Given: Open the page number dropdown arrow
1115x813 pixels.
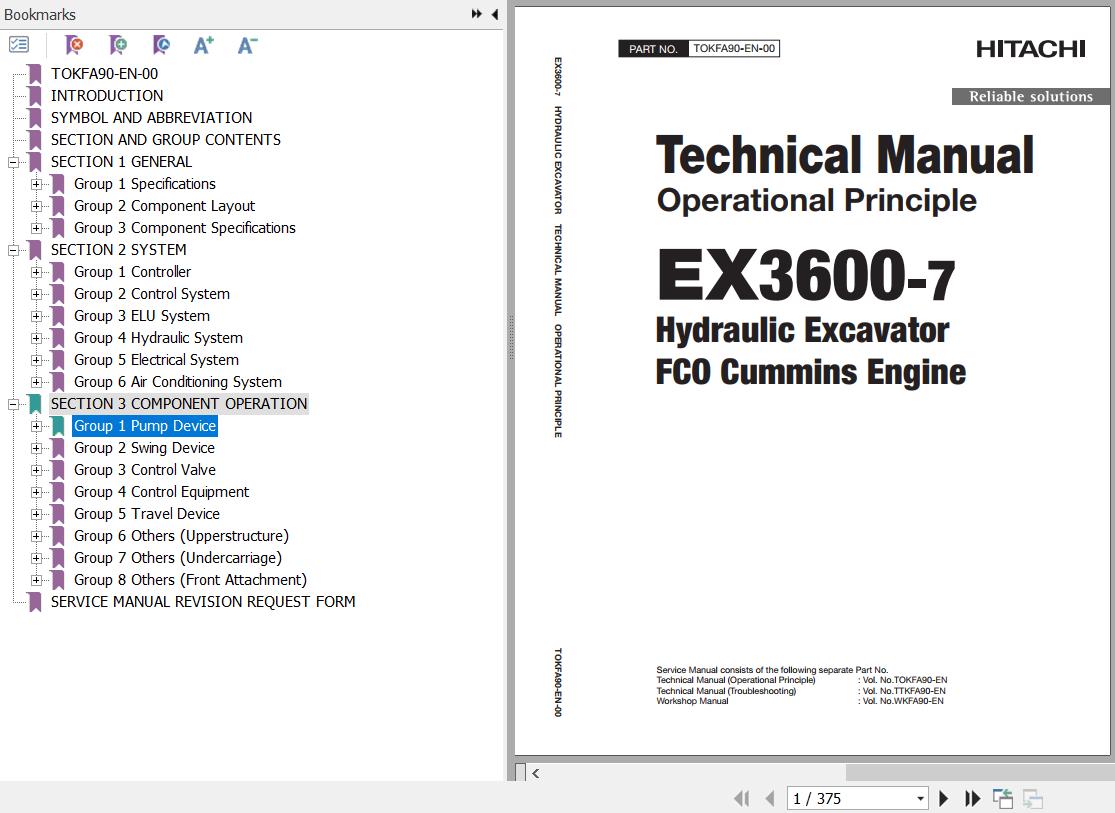Looking at the screenshot, I should point(920,799).
